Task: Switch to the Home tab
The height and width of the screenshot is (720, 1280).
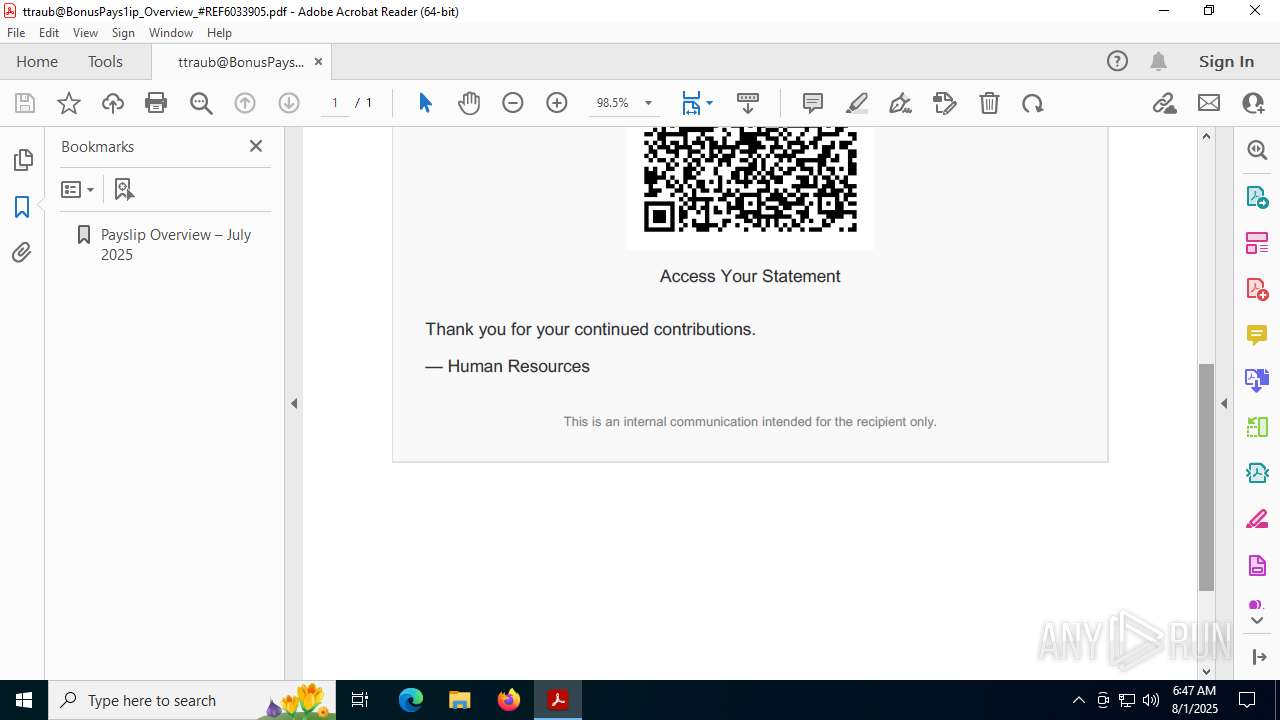Action: pos(37,62)
